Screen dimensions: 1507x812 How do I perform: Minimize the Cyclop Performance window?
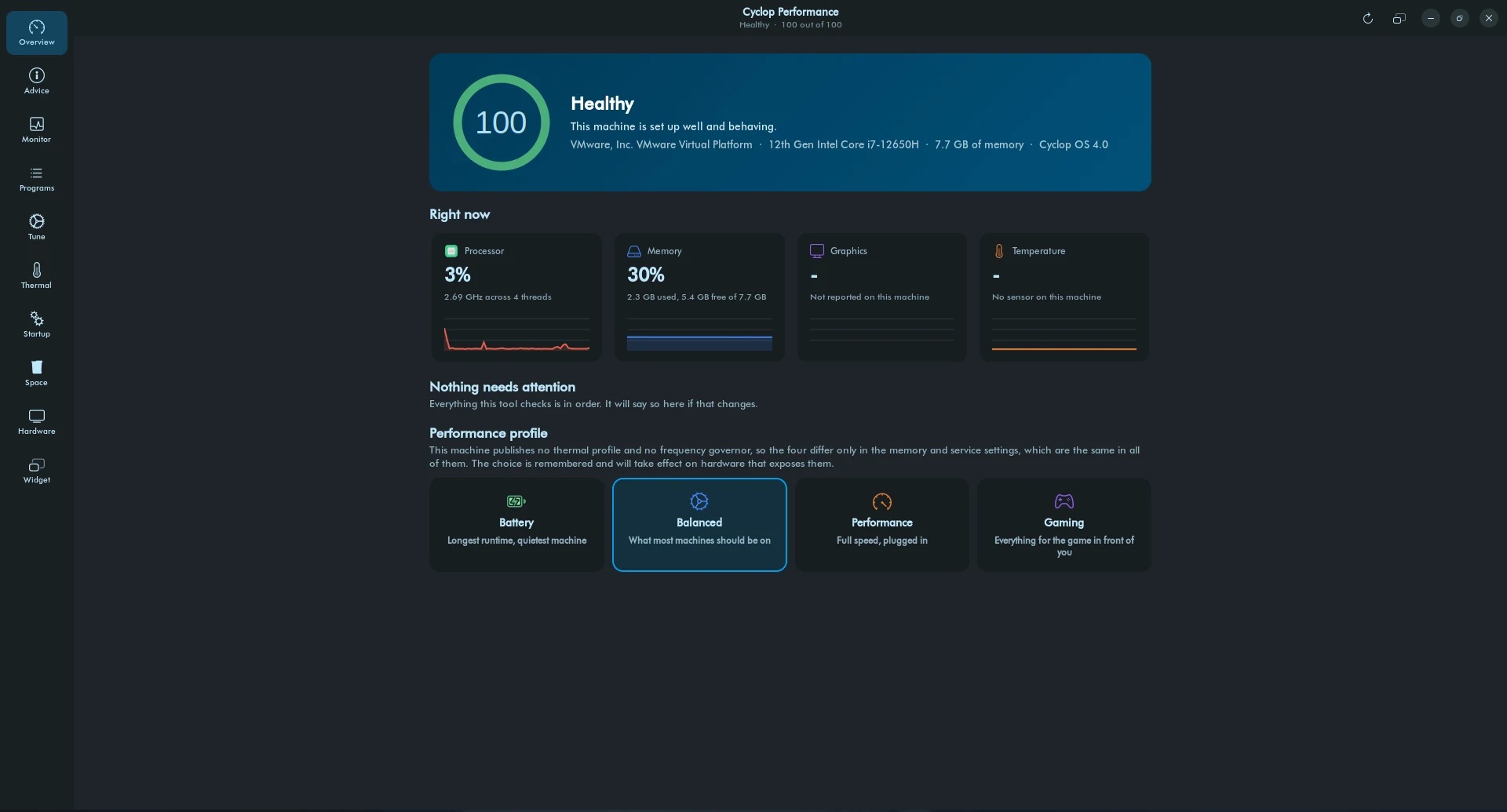pos(1431,18)
